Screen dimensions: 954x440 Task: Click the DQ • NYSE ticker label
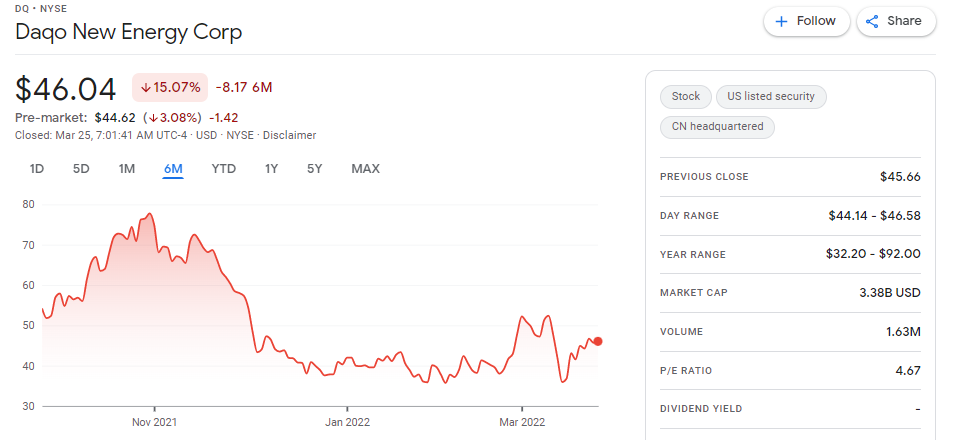point(41,9)
